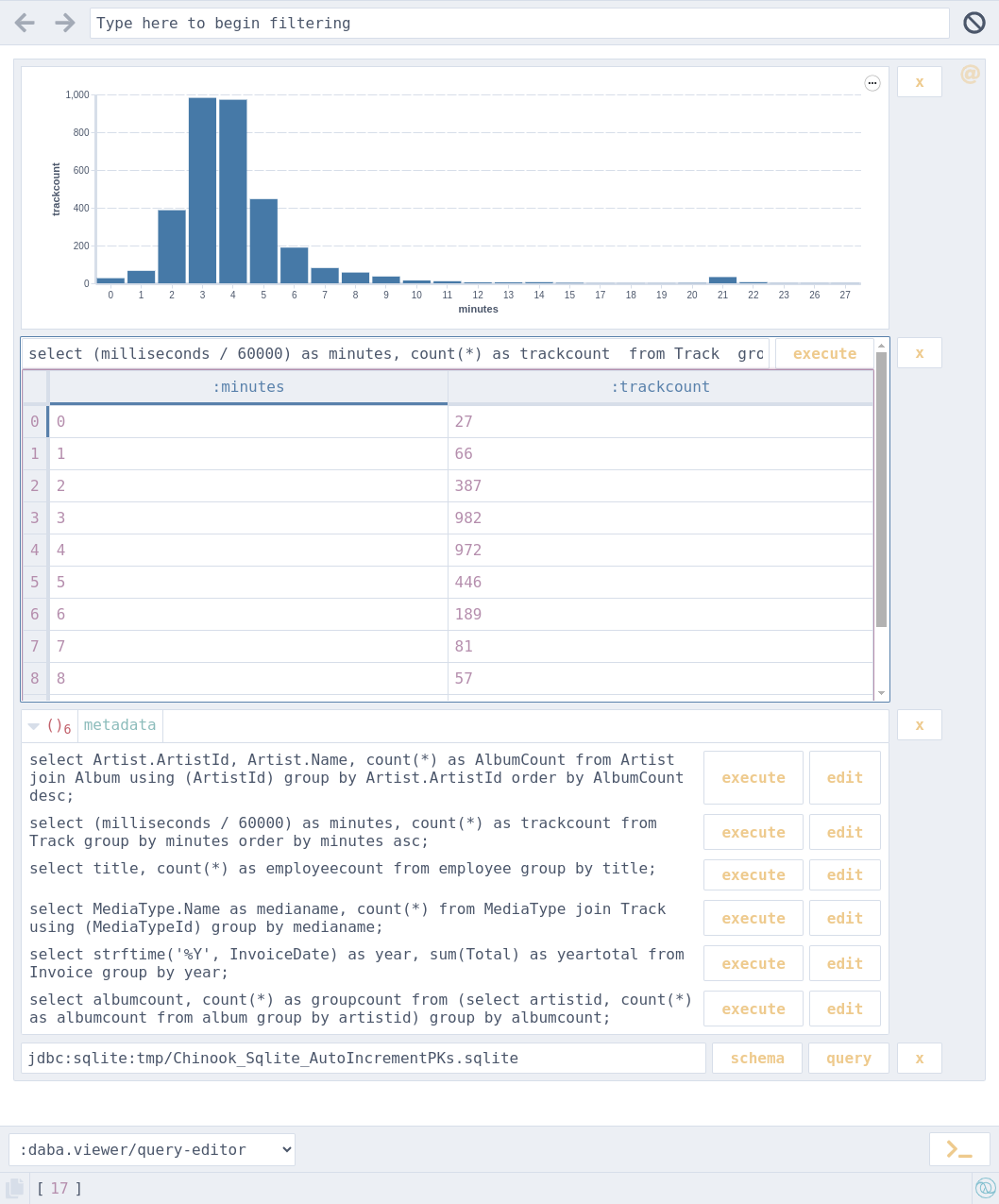Image resolution: width=999 pixels, height=1204 pixels.
Task: Click the yeartotal Invoice query text
Action: pos(357,963)
